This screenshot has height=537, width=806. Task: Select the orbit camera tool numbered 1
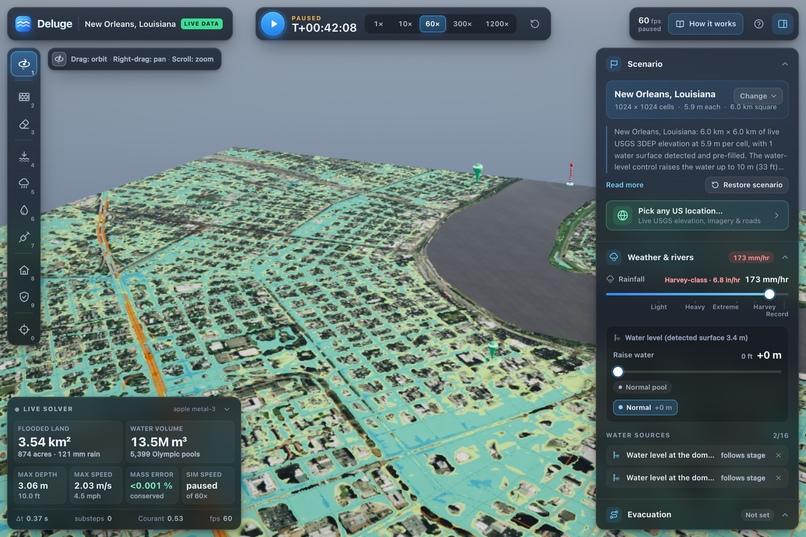tap(24, 64)
